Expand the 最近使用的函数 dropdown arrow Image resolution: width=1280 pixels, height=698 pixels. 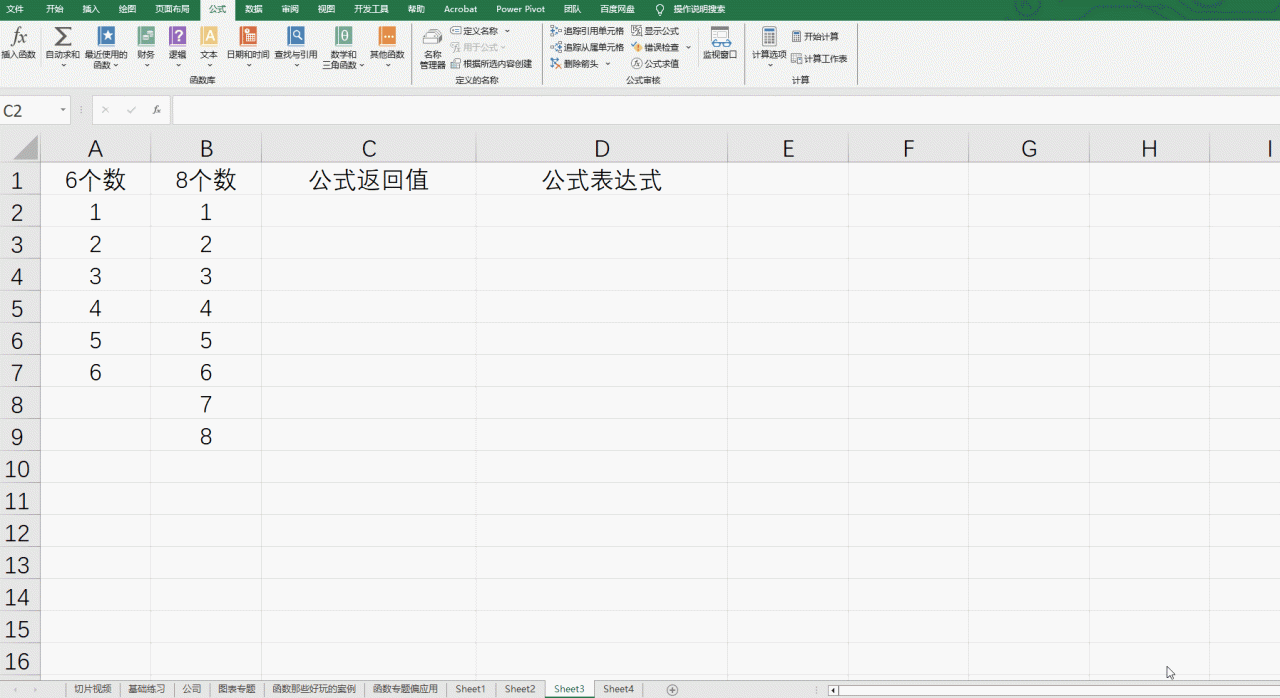pyautogui.click(x=116, y=65)
